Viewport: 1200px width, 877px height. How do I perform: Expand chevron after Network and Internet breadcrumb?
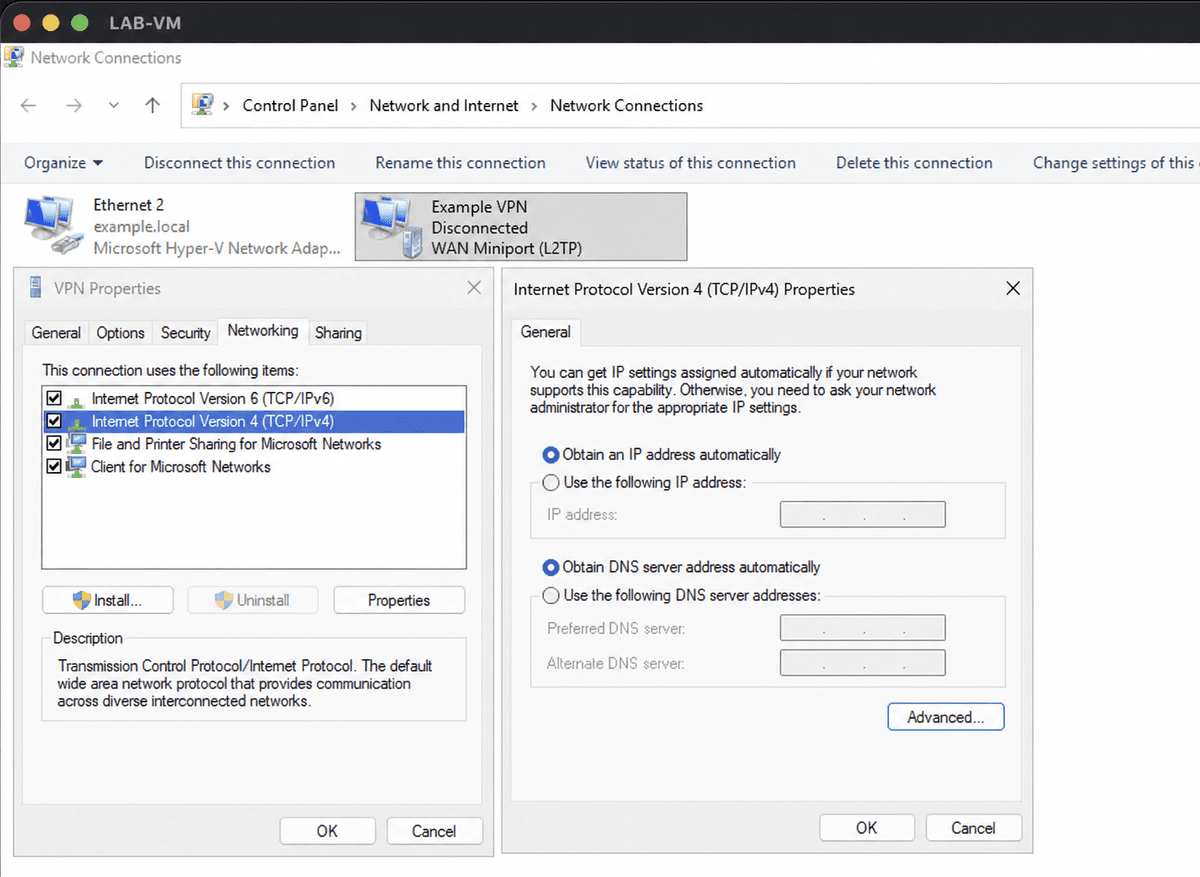click(x=534, y=105)
